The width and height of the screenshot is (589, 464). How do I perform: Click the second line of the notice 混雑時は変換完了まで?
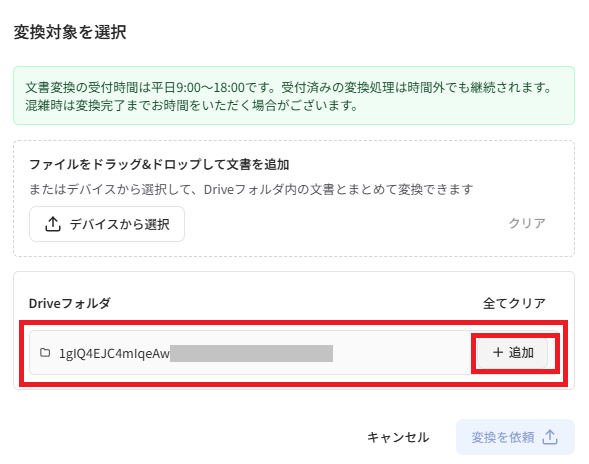coord(192,105)
